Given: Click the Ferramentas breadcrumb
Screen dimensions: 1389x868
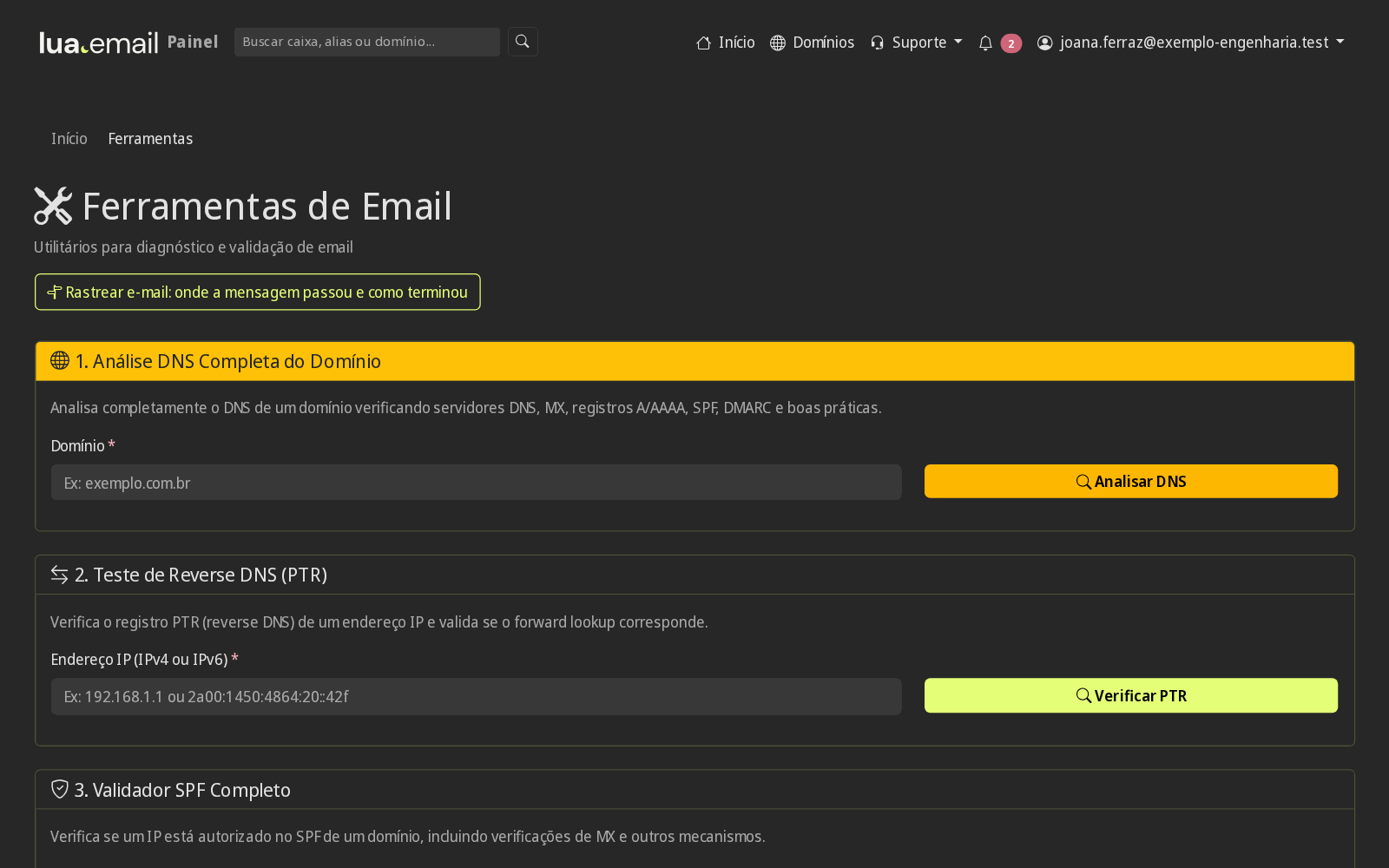Looking at the screenshot, I should click(x=150, y=139).
